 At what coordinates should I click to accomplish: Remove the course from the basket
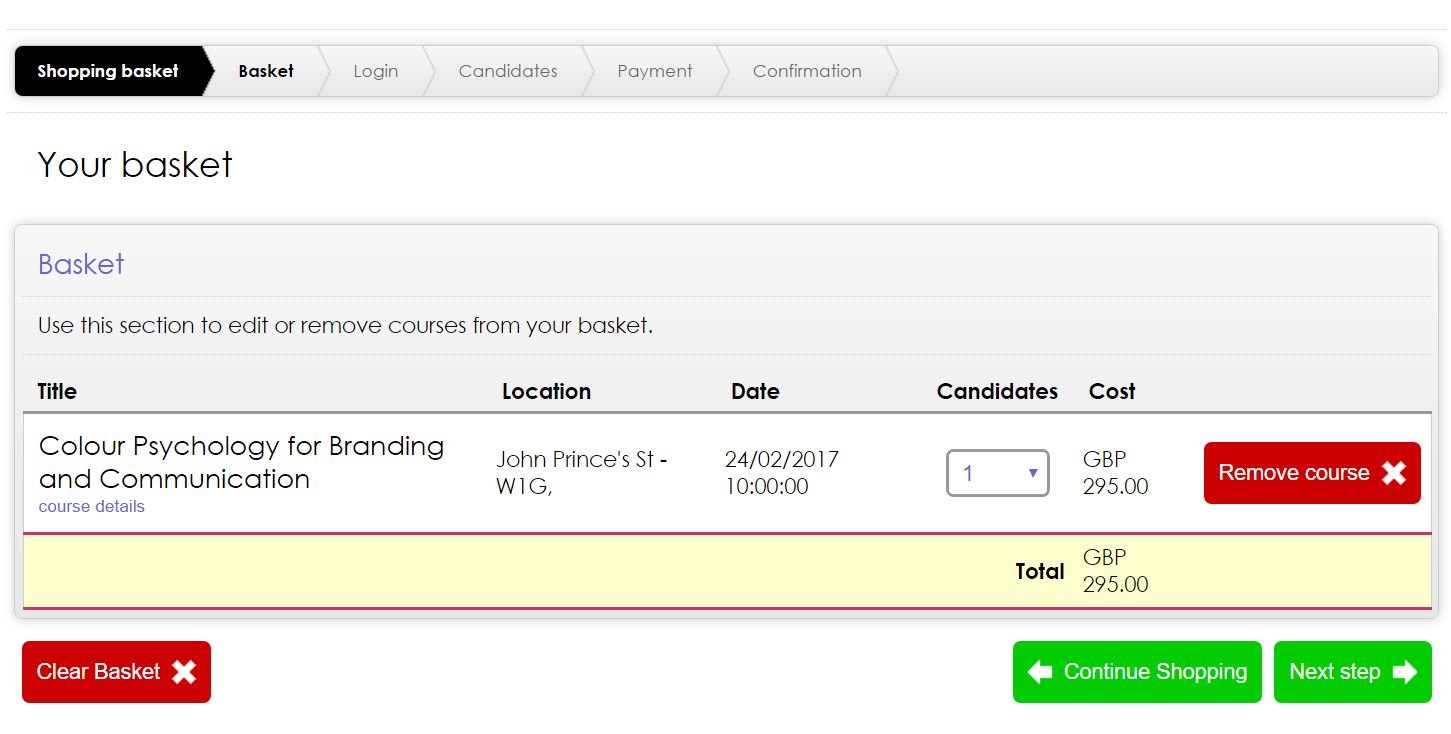pos(1312,473)
